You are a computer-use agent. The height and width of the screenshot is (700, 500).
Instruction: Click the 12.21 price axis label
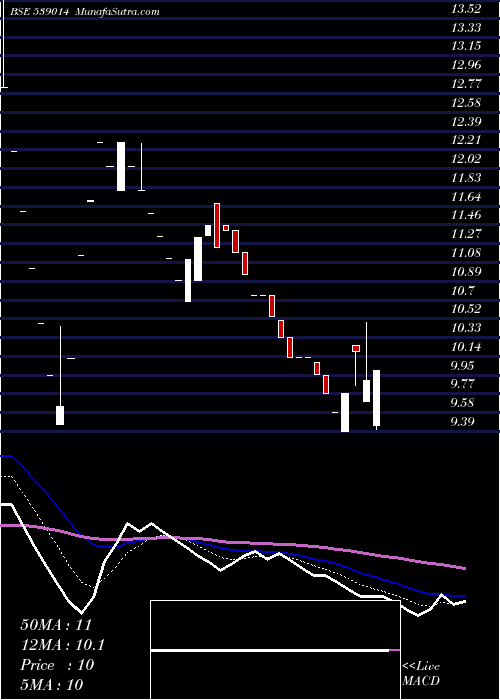click(466, 140)
